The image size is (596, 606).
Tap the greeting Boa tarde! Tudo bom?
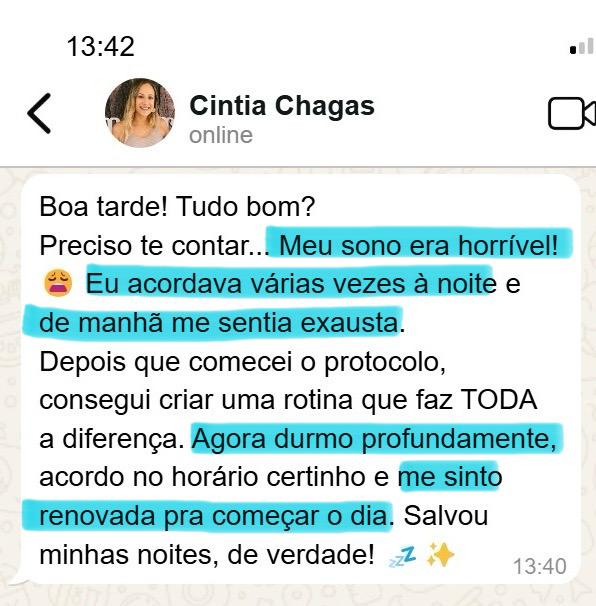[177, 206]
